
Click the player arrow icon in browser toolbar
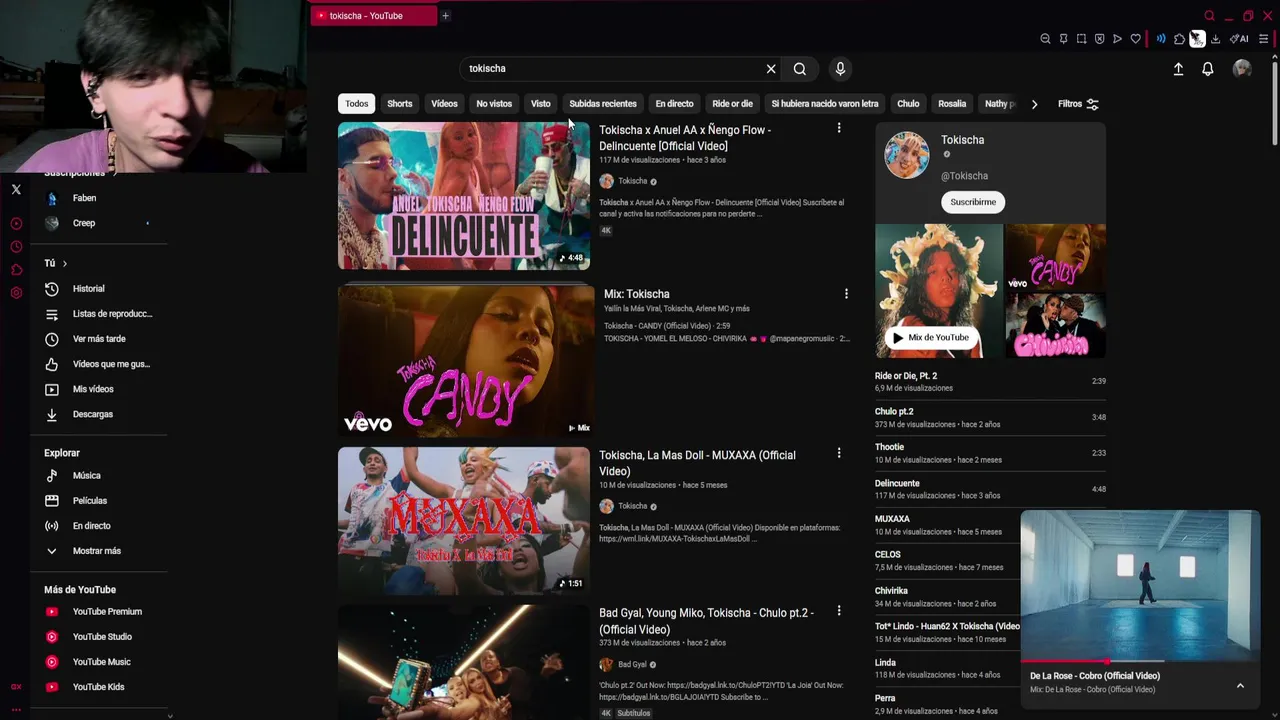click(x=1117, y=39)
